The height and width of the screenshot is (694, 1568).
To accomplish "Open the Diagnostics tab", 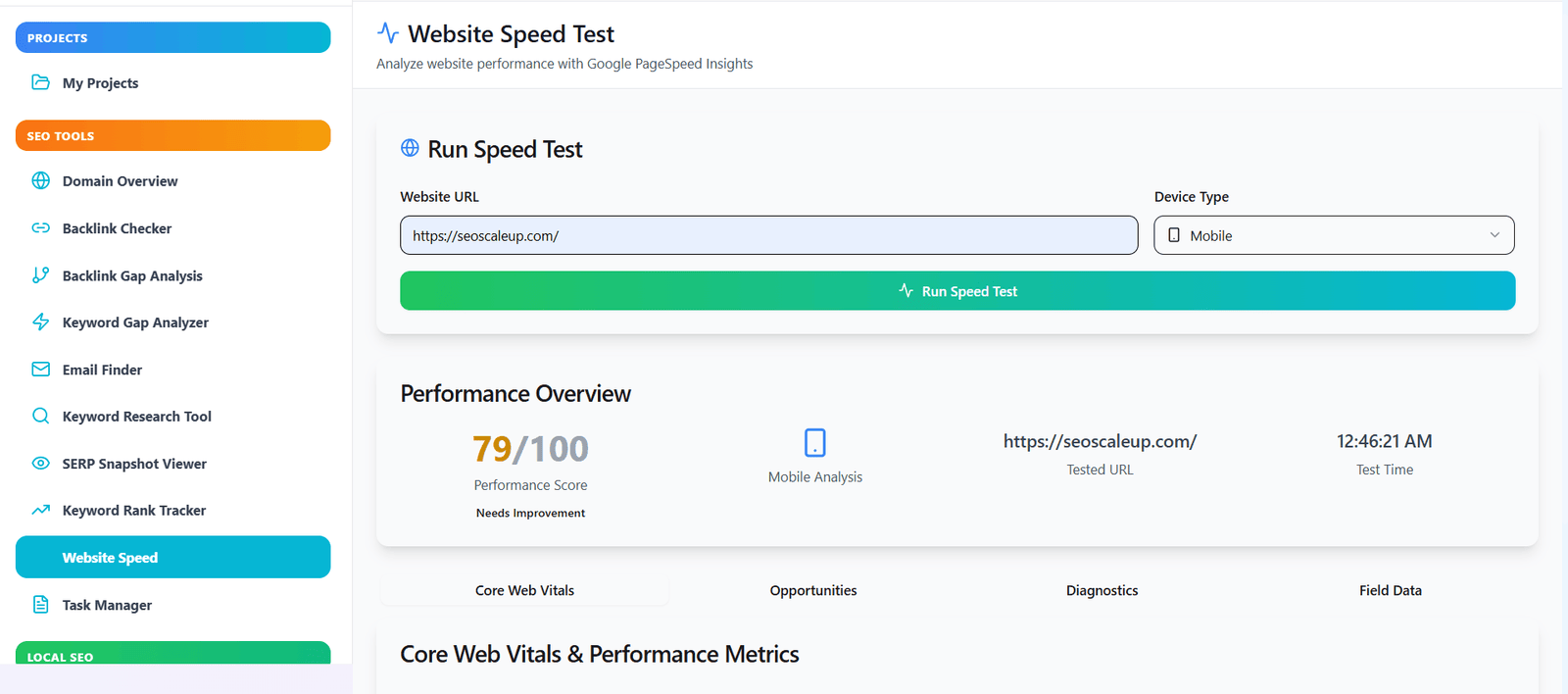I will coord(1102,590).
